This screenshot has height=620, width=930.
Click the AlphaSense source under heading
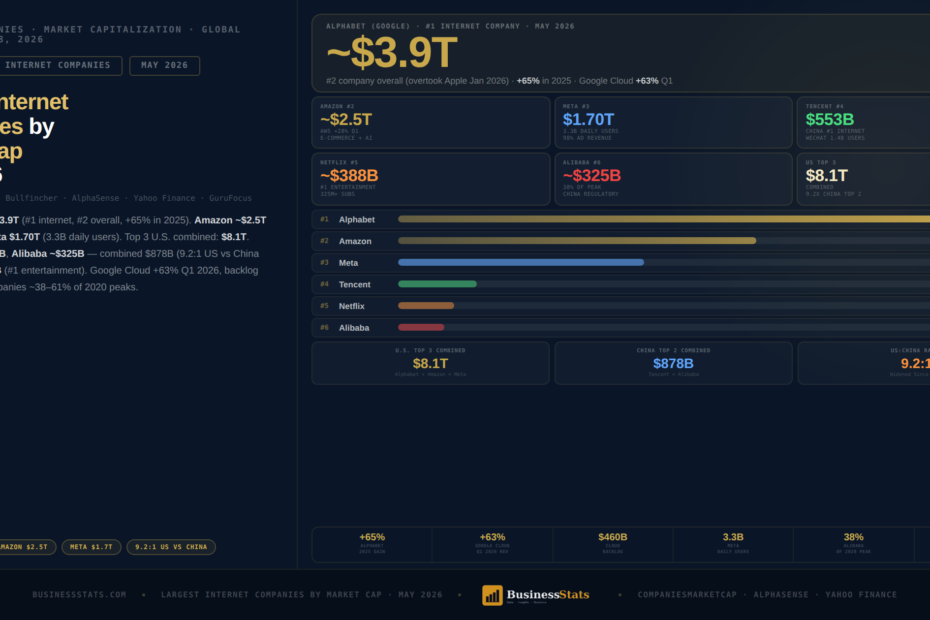(95, 198)
